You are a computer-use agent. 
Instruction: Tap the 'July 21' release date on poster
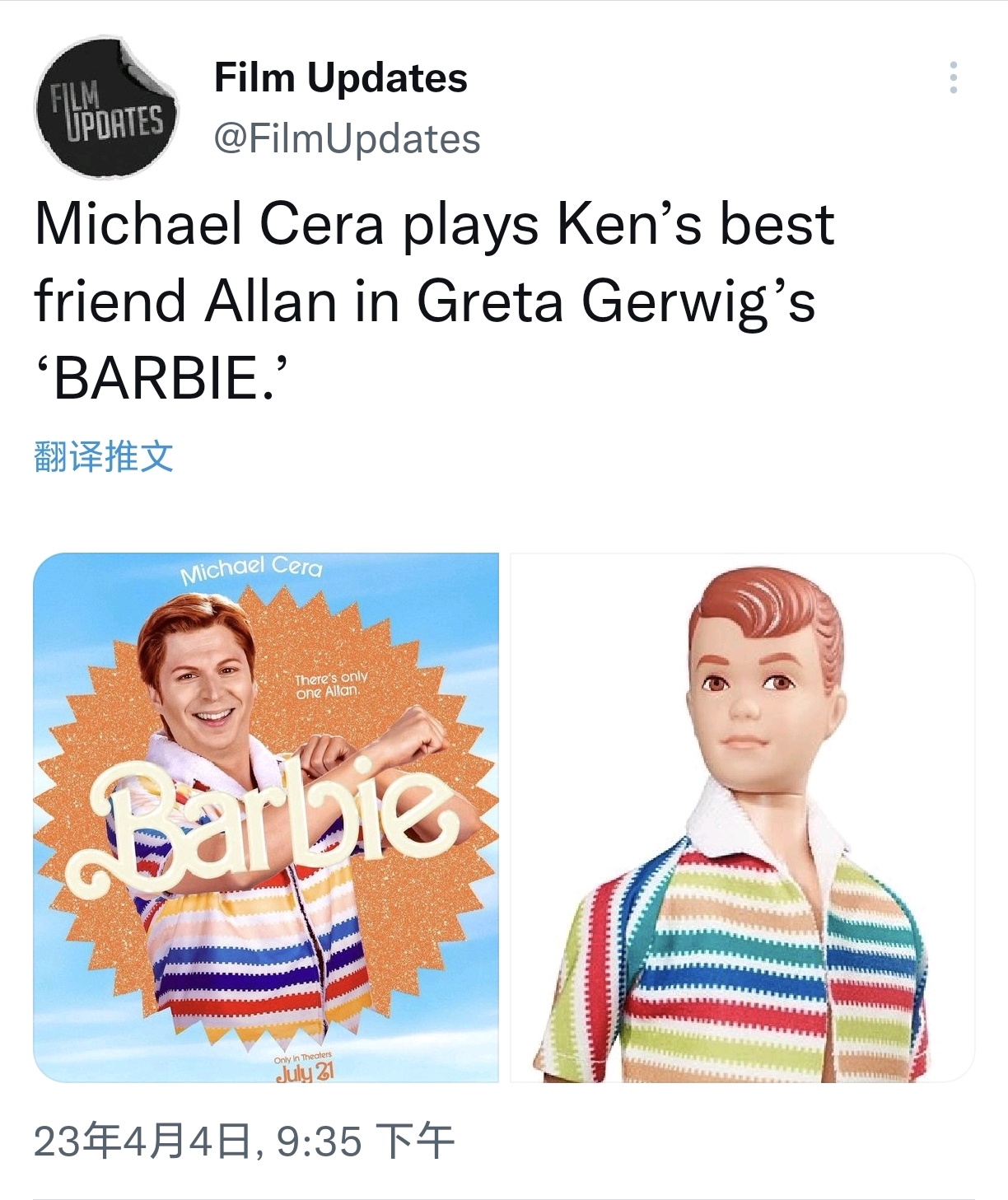click(305, 1073)
